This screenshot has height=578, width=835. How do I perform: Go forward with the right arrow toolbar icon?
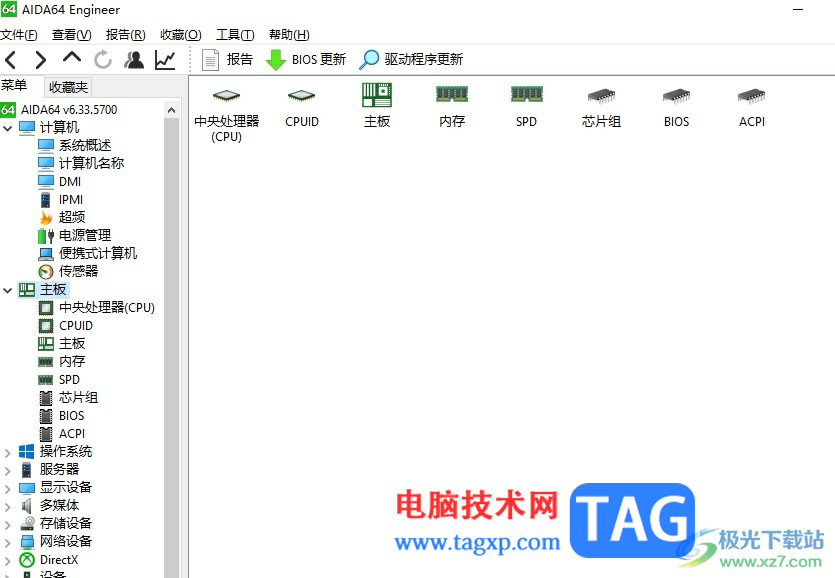point(40,60)
